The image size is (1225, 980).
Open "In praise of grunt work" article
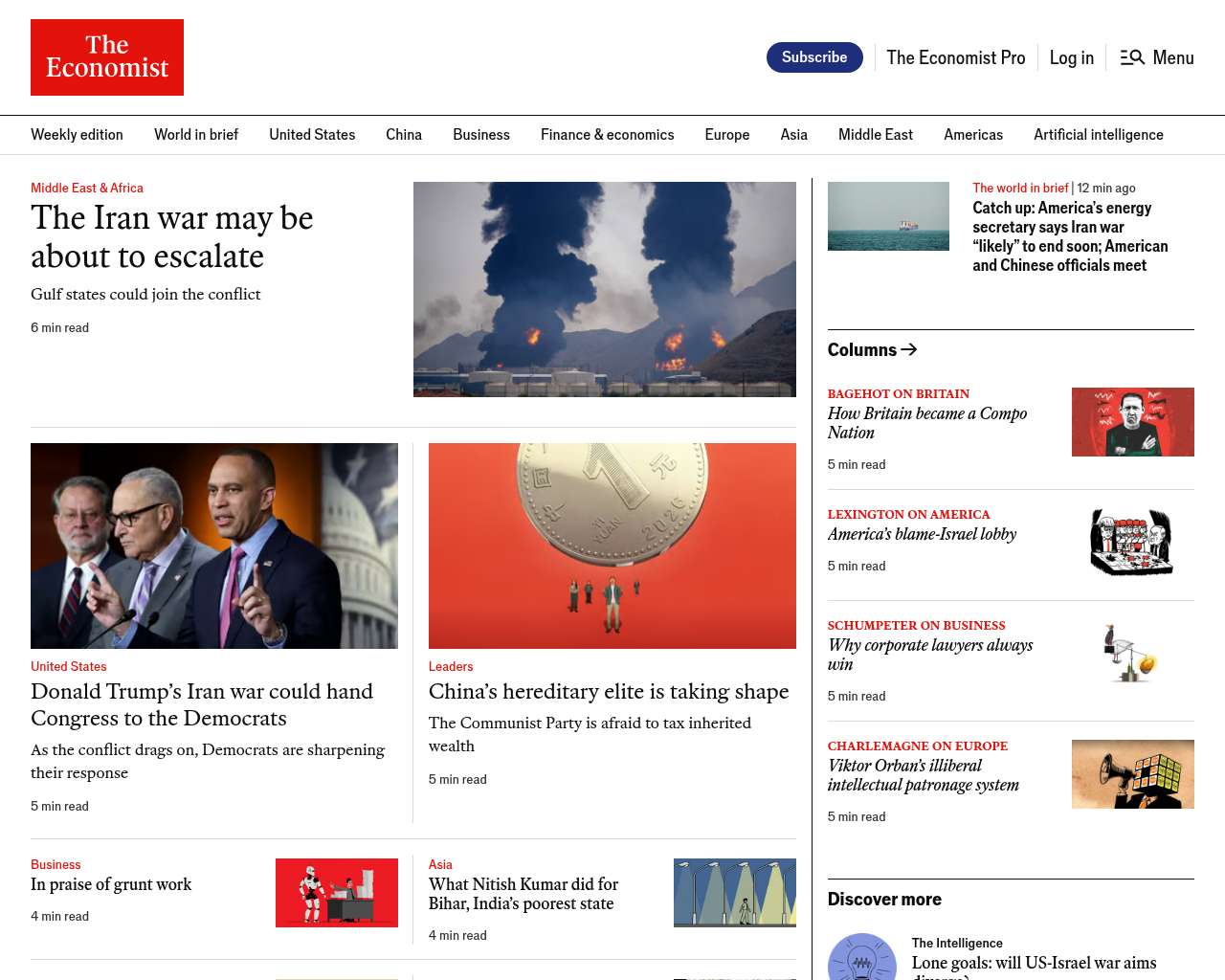pyautogui.click(x=111, y=884)
